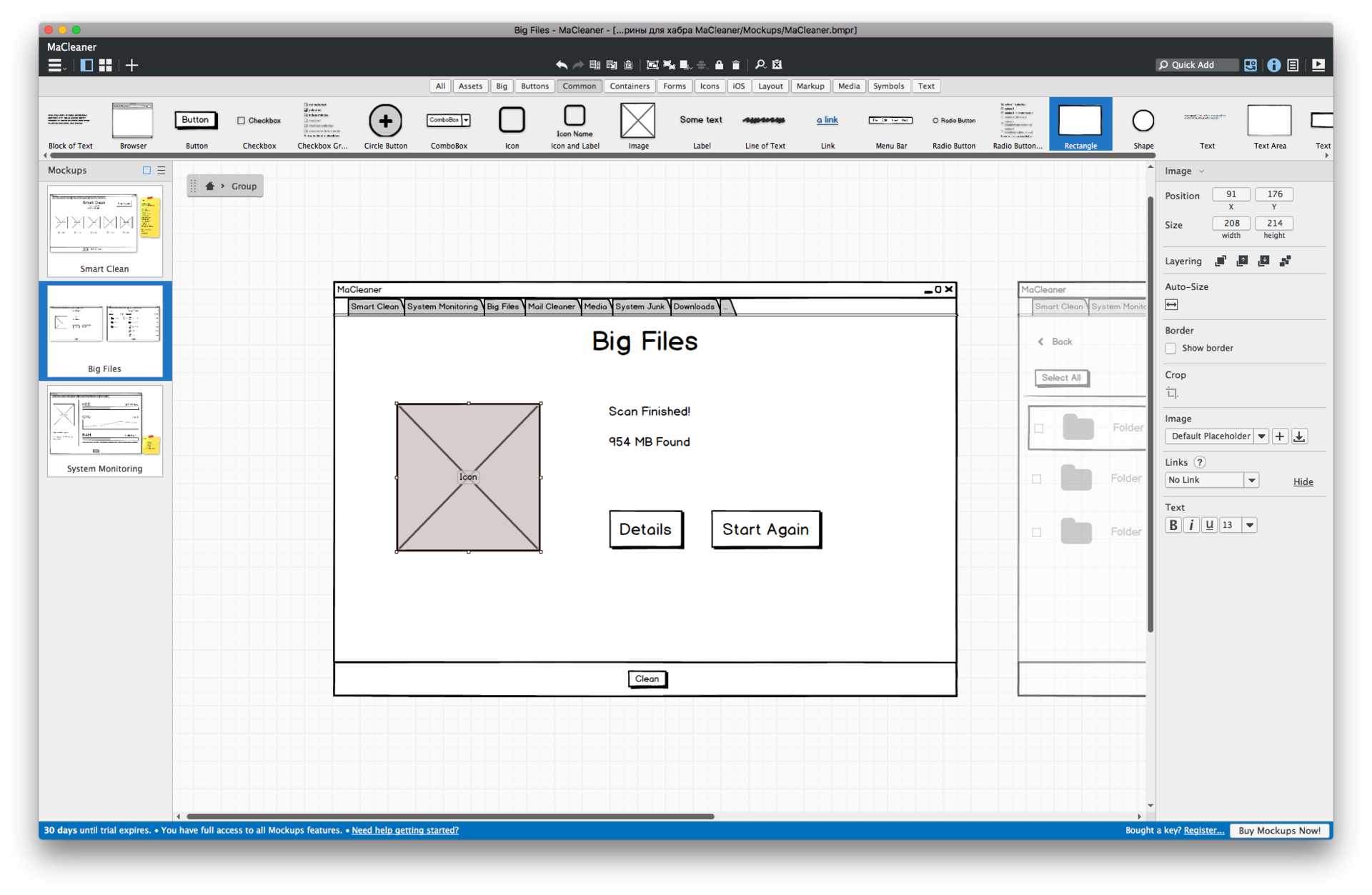Click the Bring to Front layering icon
This screenshot has width=1372, height=895.
1221,261
